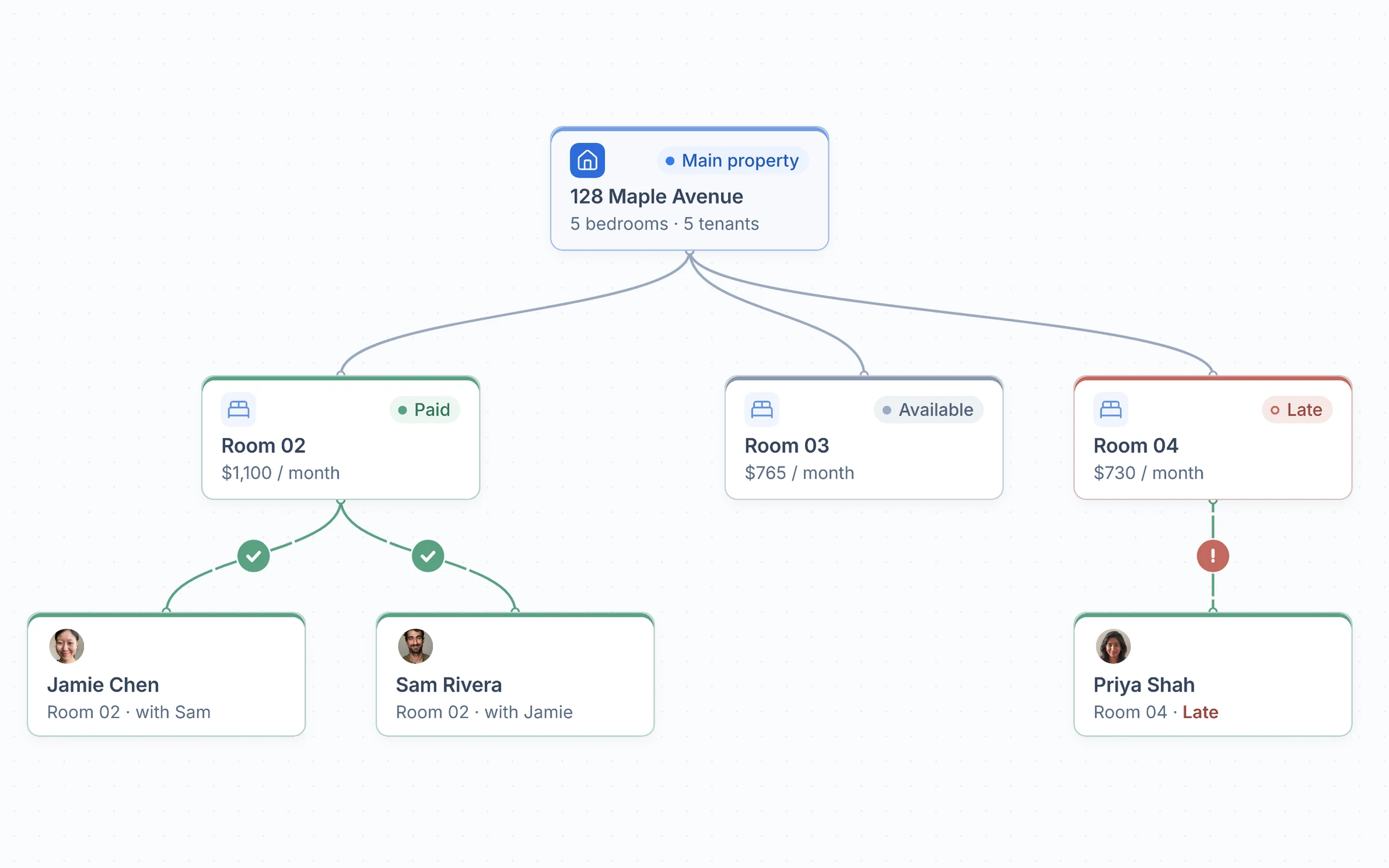
Task: Open Jamie Chen's avatar photo
Action: [x=67, y=646]
